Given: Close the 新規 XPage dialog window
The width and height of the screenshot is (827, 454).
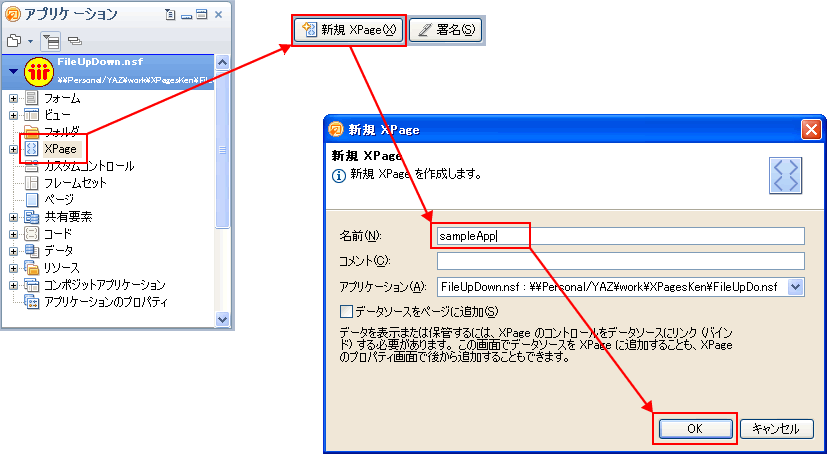Looking at the screenshot, I should coord(810,130).
